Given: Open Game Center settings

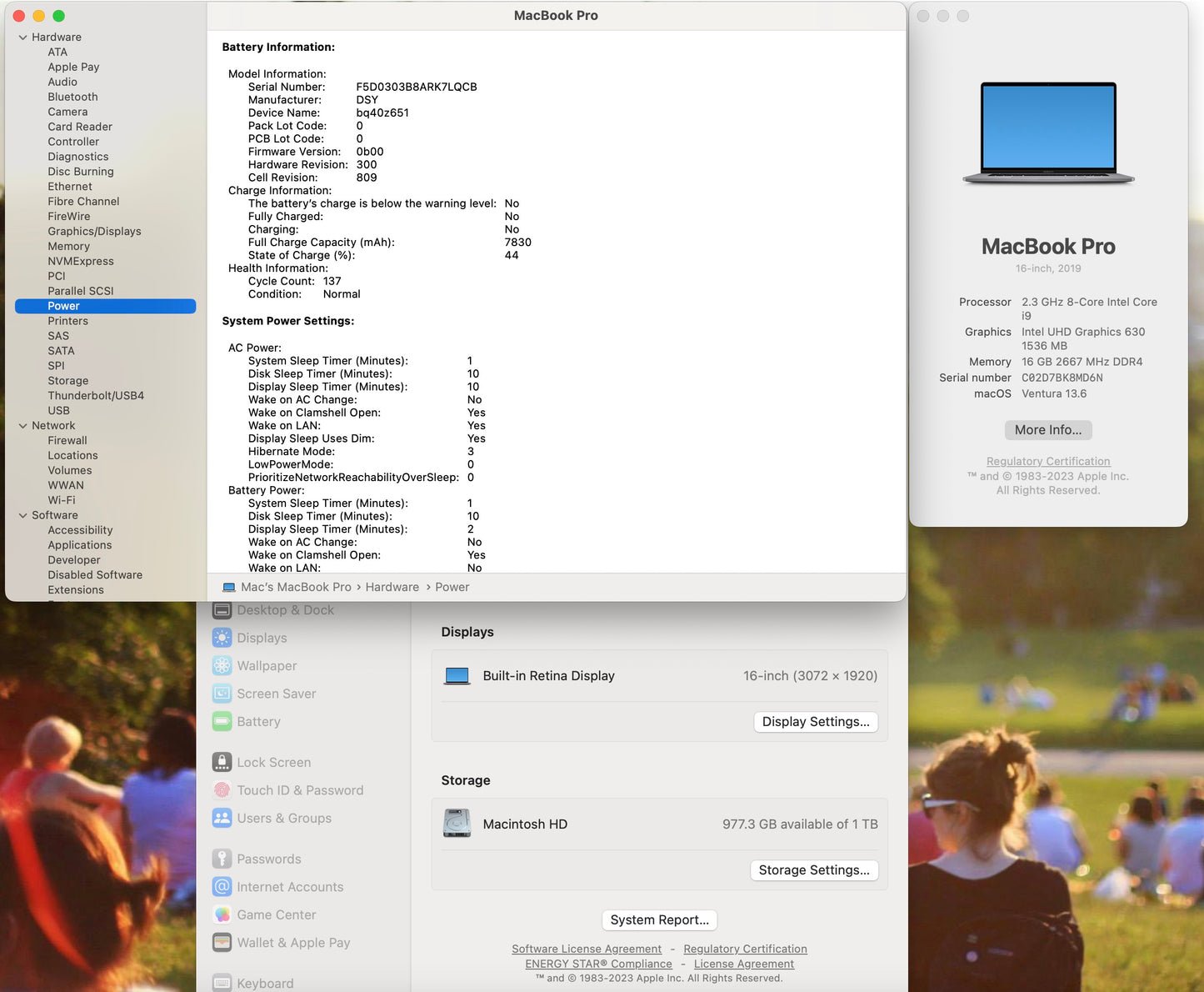Looking at the screenshot, I should (x=277, y=914).
